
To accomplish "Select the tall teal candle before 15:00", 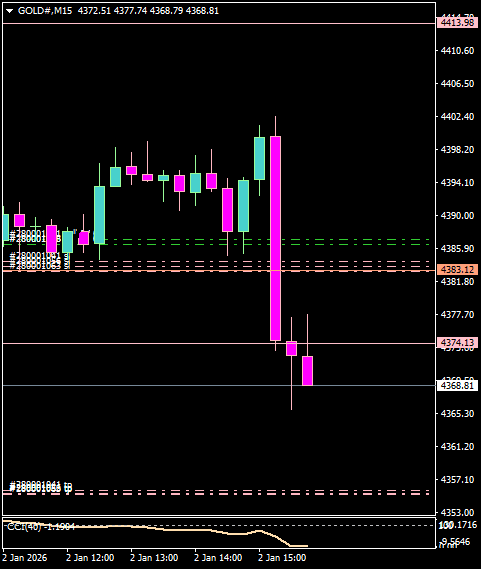I will click(259, 158).
